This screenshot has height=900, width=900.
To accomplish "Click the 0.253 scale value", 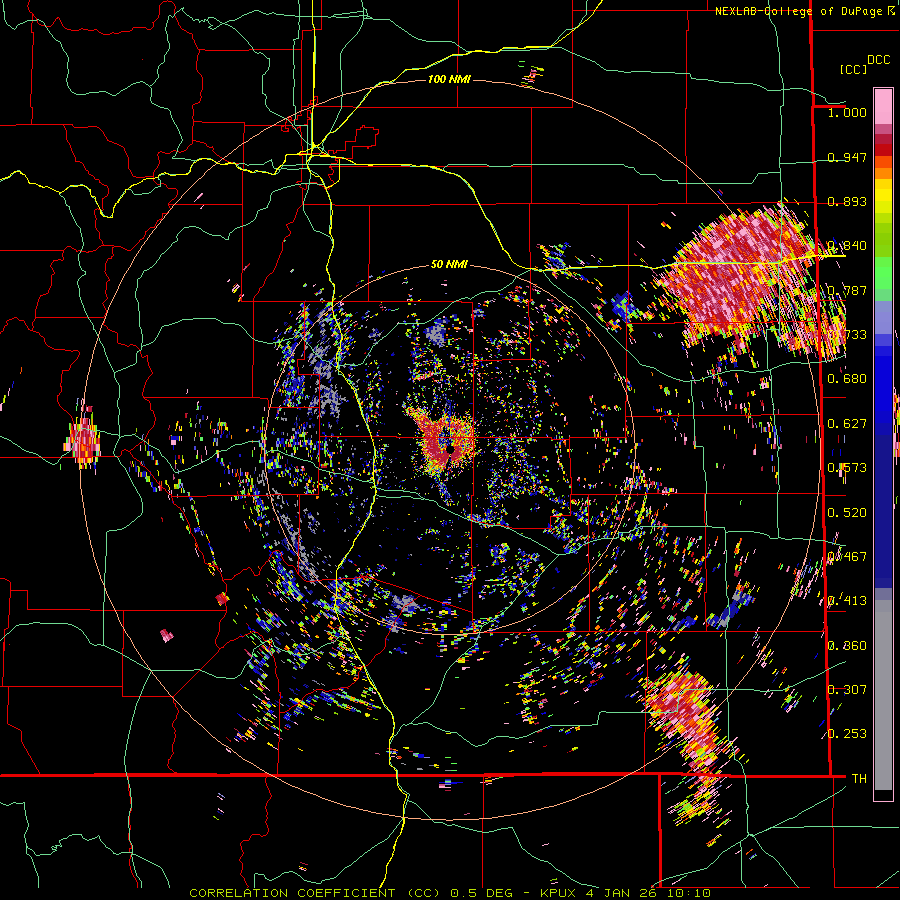I will 847,734.
